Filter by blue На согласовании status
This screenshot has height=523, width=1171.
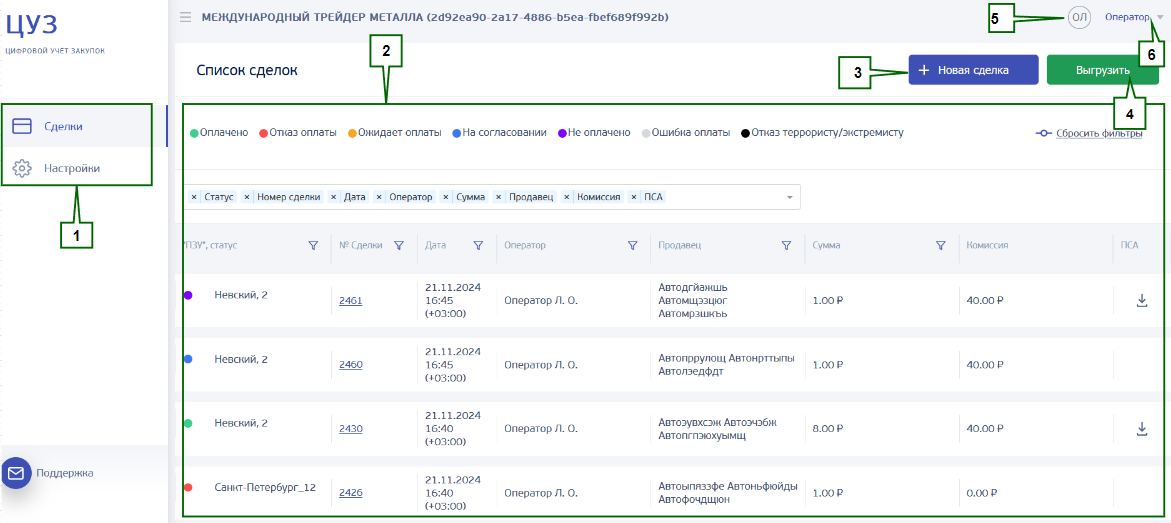click(x=500, y=133)
